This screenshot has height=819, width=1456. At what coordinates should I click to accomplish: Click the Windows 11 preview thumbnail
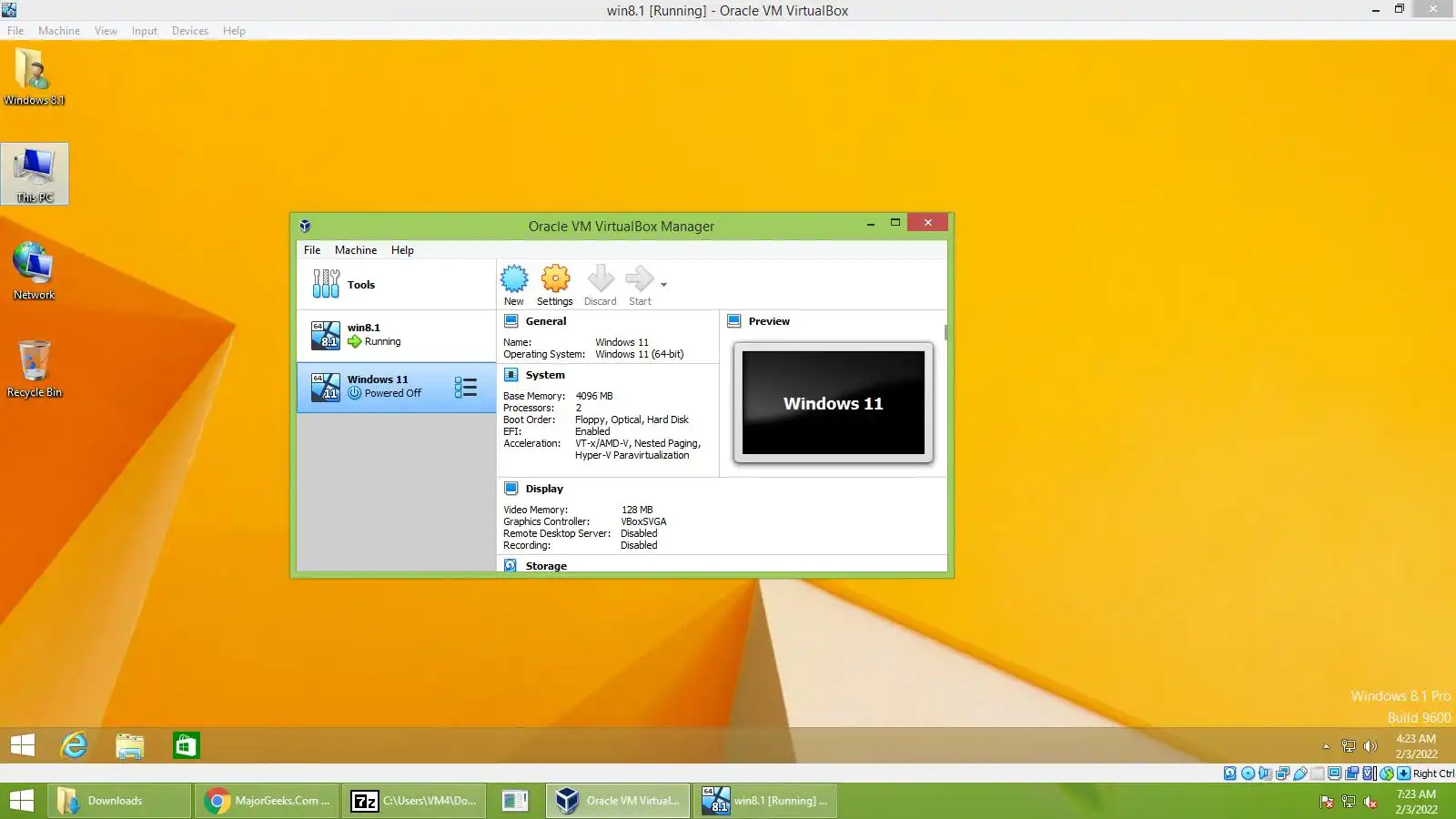click(x=834, y=402)
